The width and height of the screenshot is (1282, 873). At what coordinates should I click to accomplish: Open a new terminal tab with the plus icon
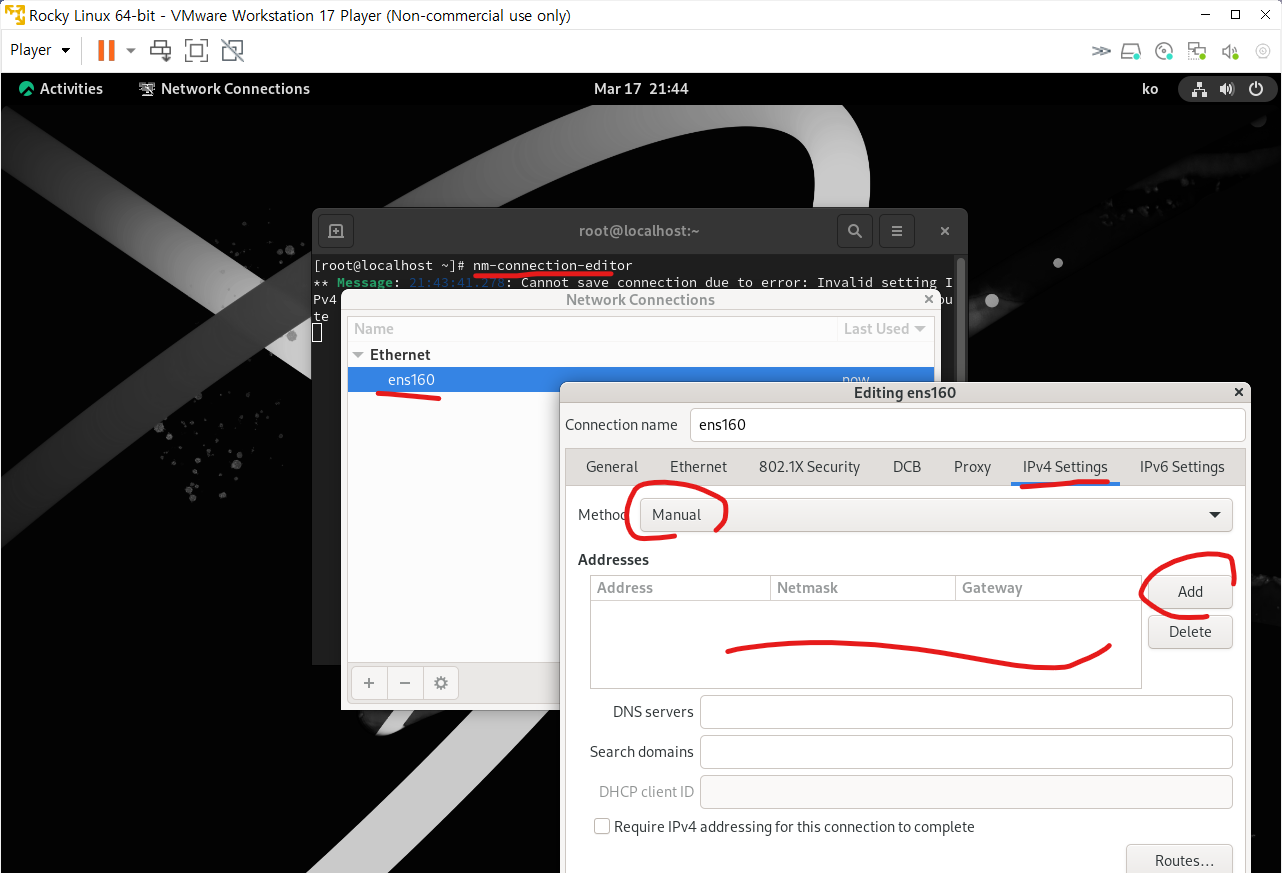tap(336, 230)
